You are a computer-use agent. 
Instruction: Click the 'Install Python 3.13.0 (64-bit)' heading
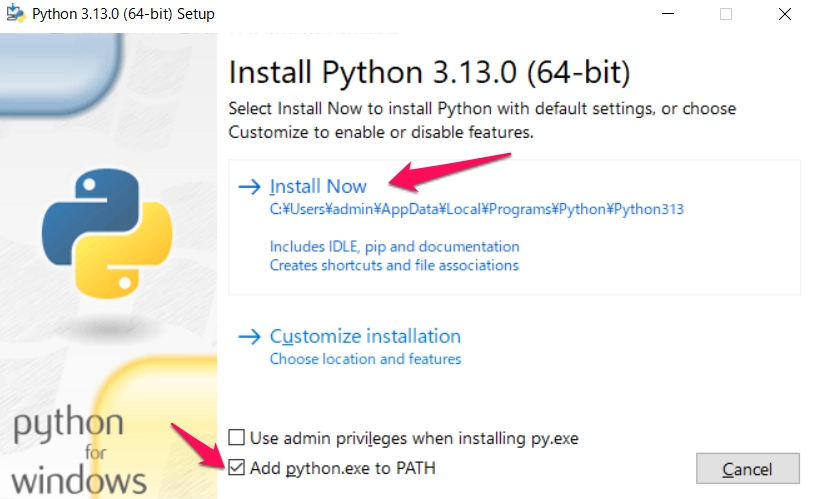pos(429,72)
